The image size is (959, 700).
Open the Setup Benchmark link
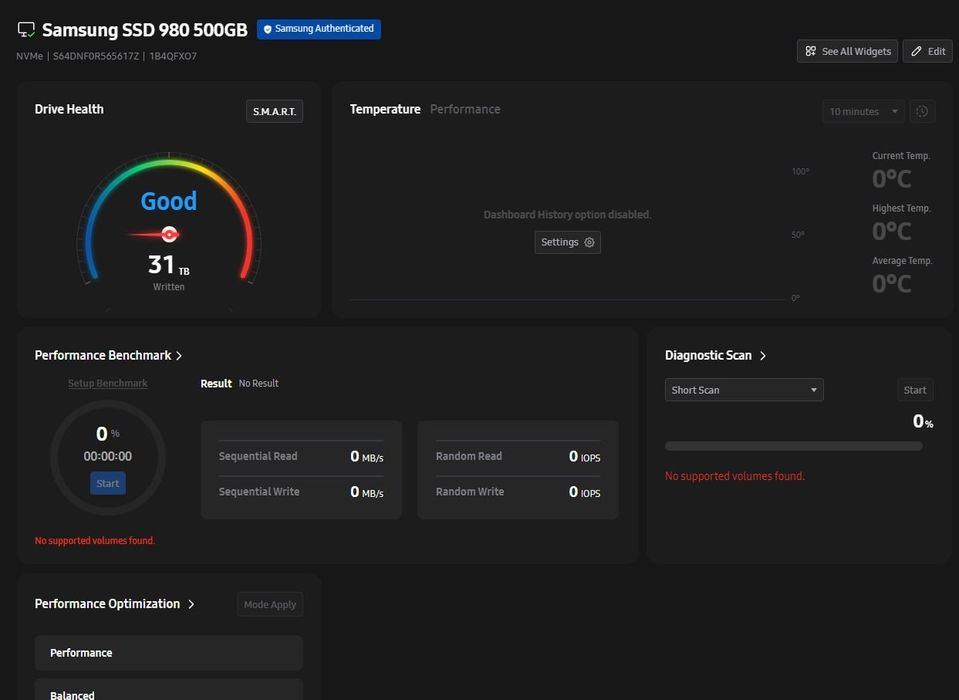click(108, 383)
